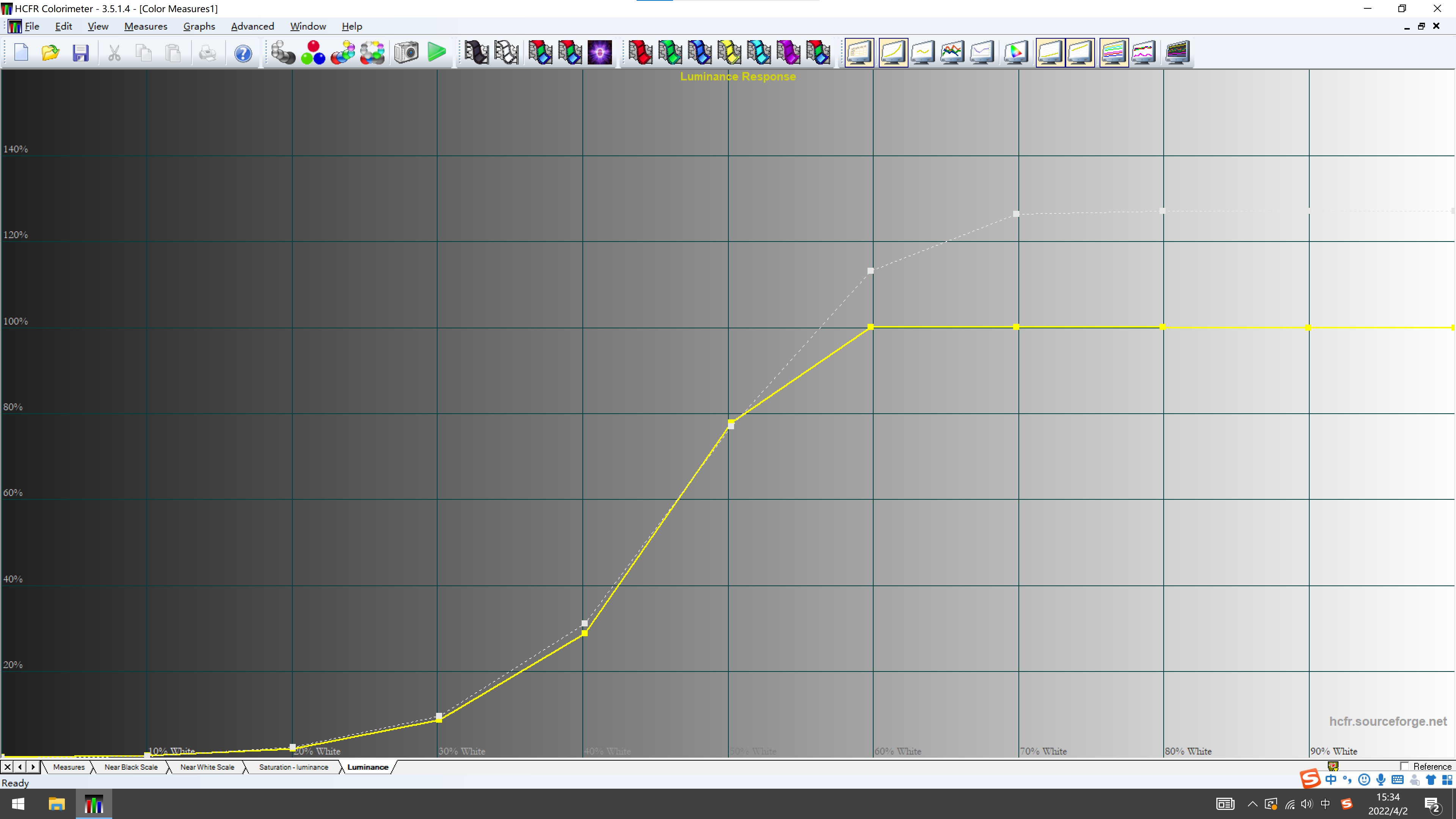
Task: Open the Advanced menu
Action: coord(252,26)
